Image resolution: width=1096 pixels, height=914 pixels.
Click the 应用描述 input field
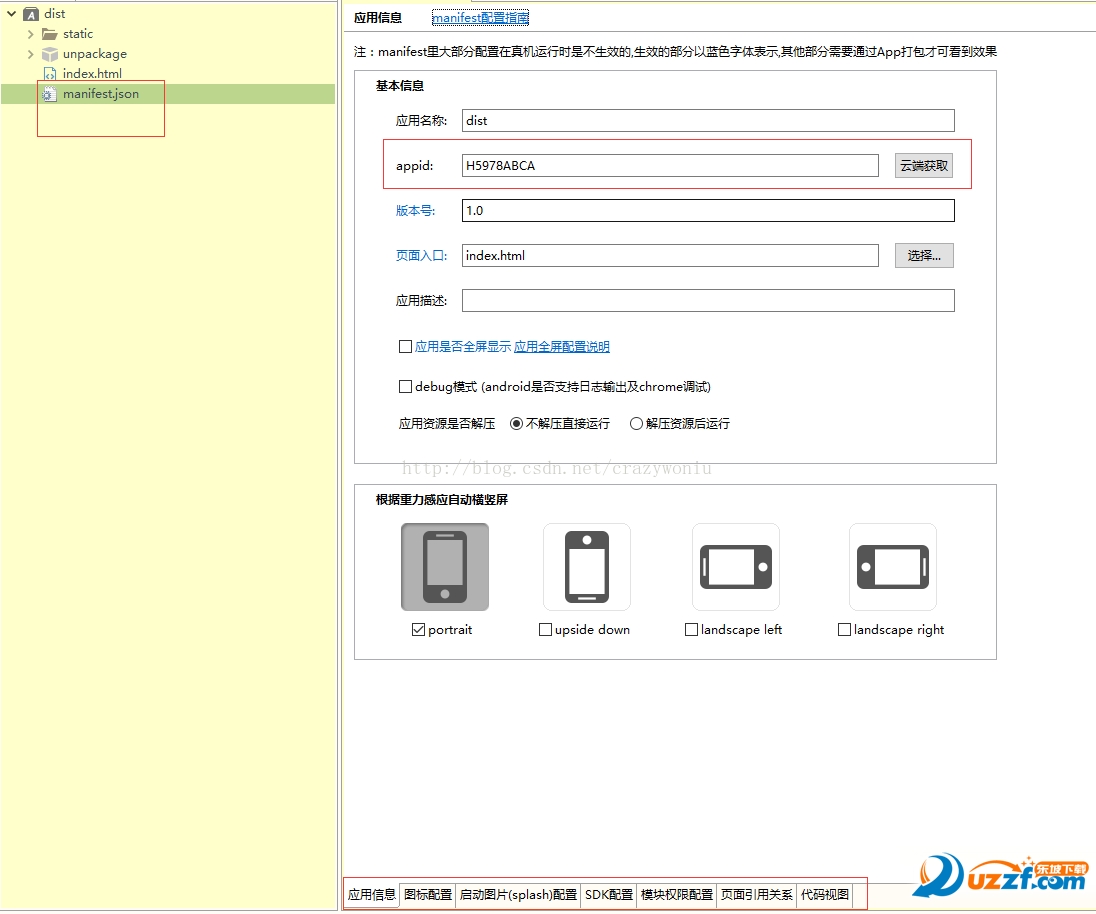708,301
